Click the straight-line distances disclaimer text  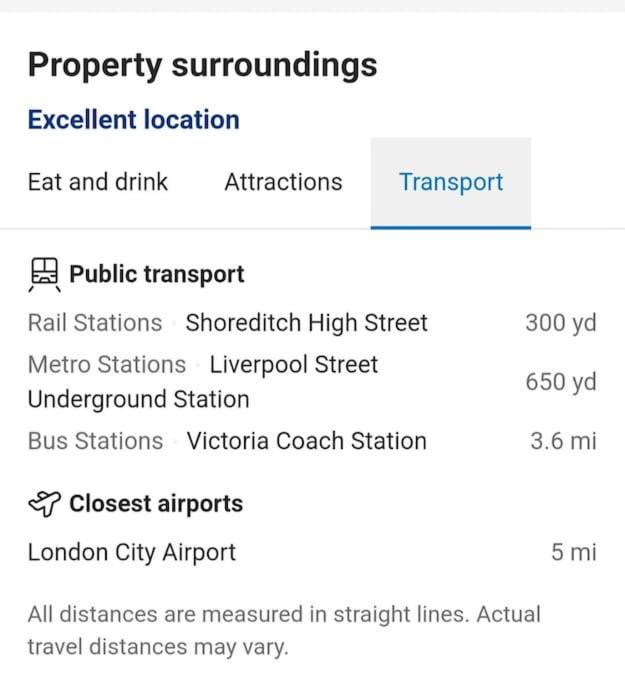point(284,630)
